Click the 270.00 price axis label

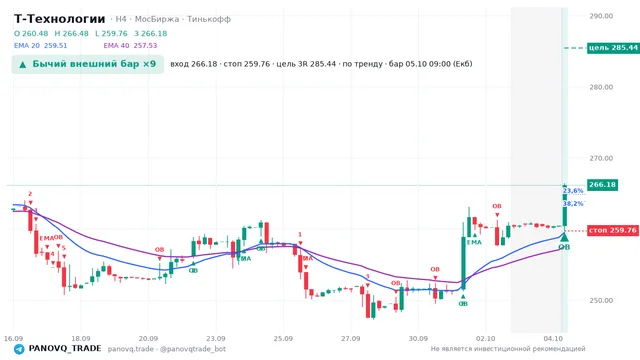coord(601,158)
